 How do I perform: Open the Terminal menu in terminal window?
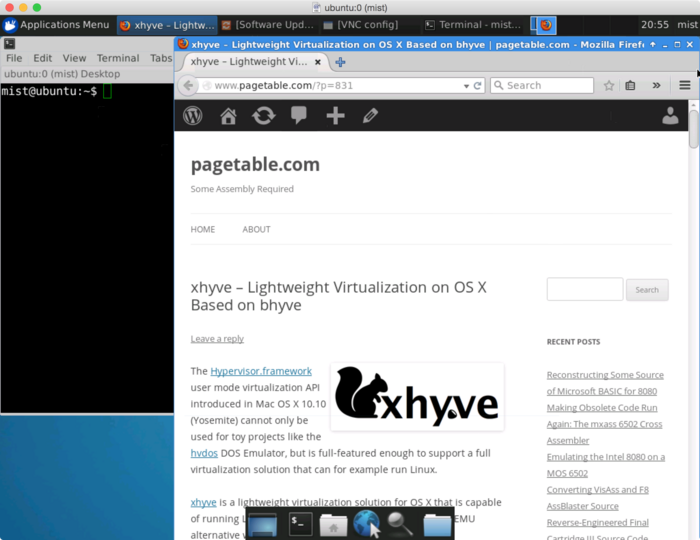118,58
